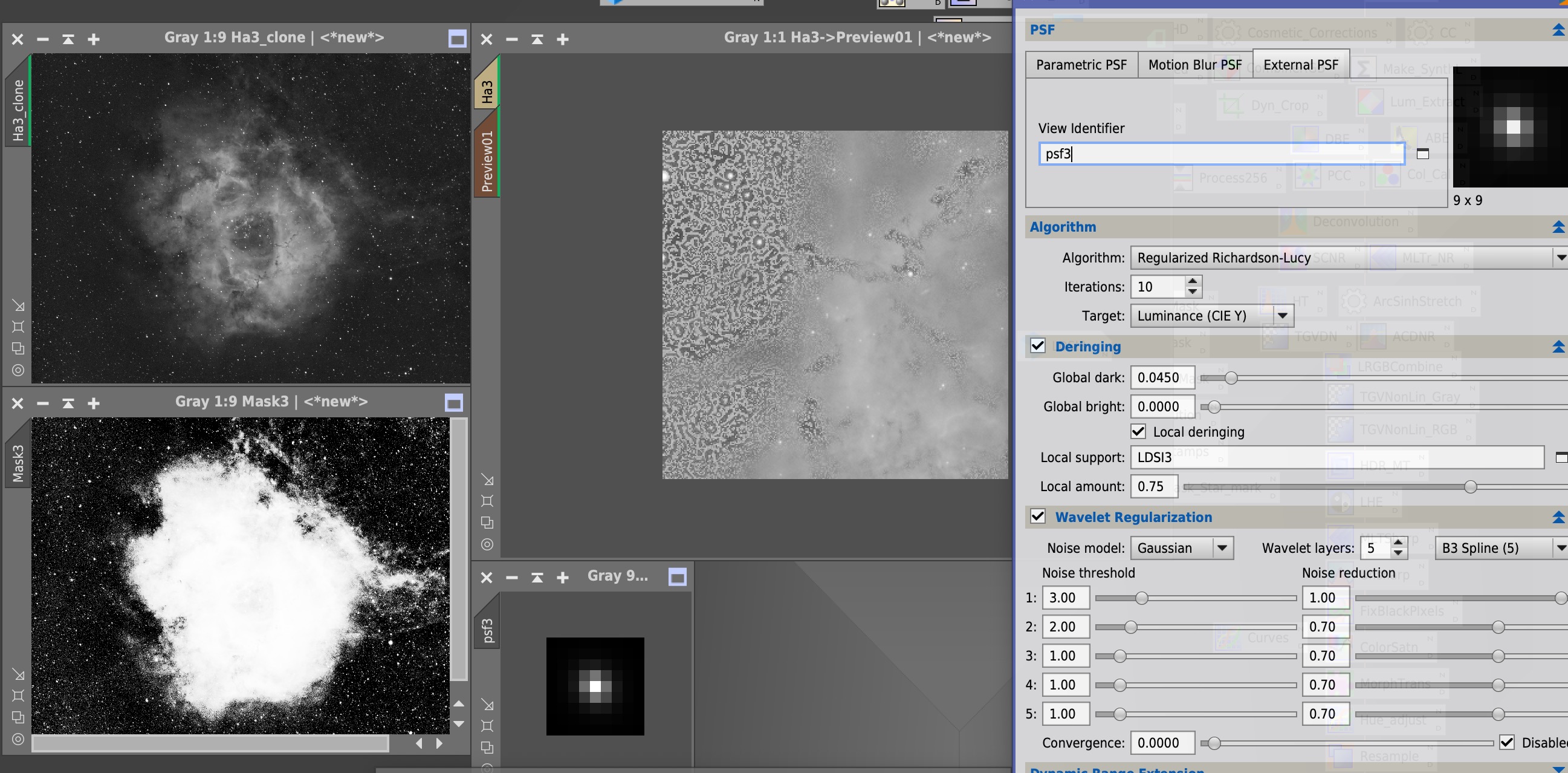Click the shade icon in Mask3 window titlebar
Screen dimensions: 1568x773
[68, 403]
